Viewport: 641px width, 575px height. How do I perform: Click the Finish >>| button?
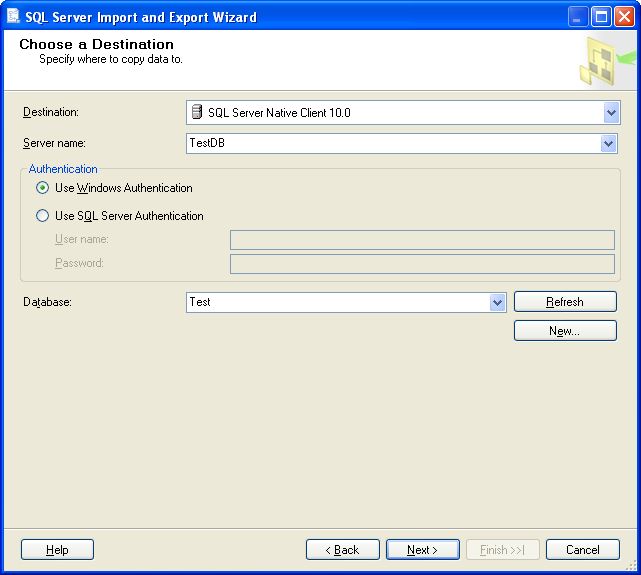tap(502, 550)
